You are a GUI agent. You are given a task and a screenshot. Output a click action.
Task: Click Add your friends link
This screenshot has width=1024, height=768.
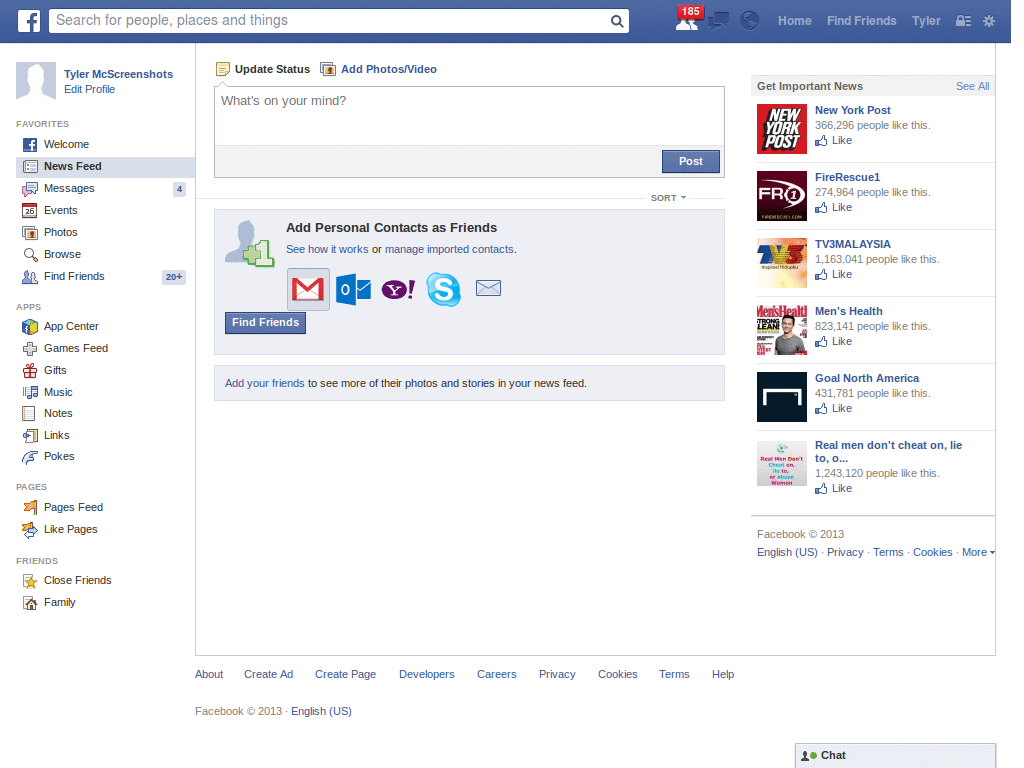coord(264,383)
